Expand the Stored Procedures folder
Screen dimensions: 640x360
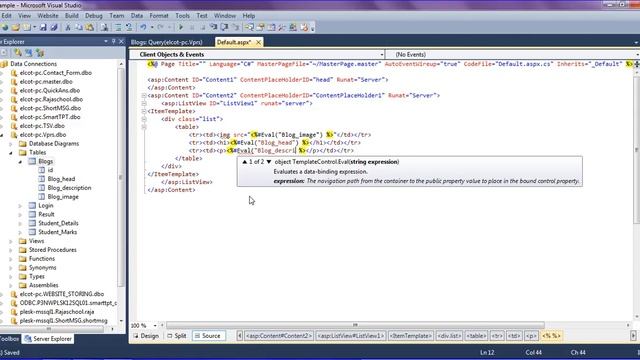(x=11, y=250)
